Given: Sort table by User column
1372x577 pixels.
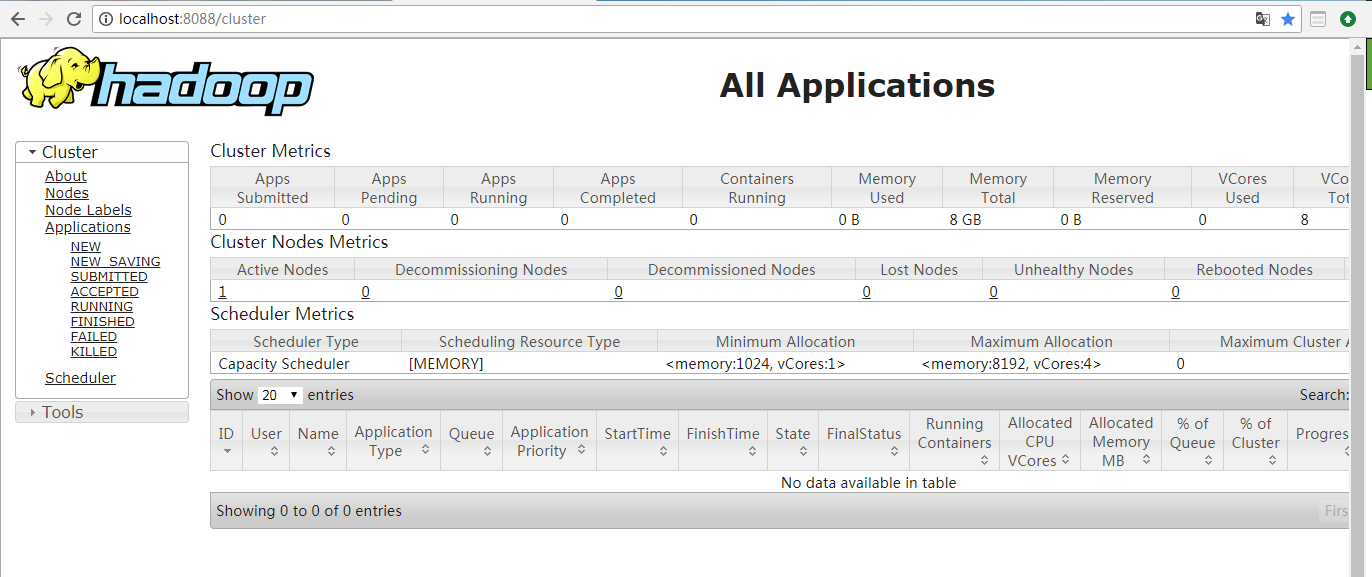Looking at the screenshot, I should click(x=266, y=441).
